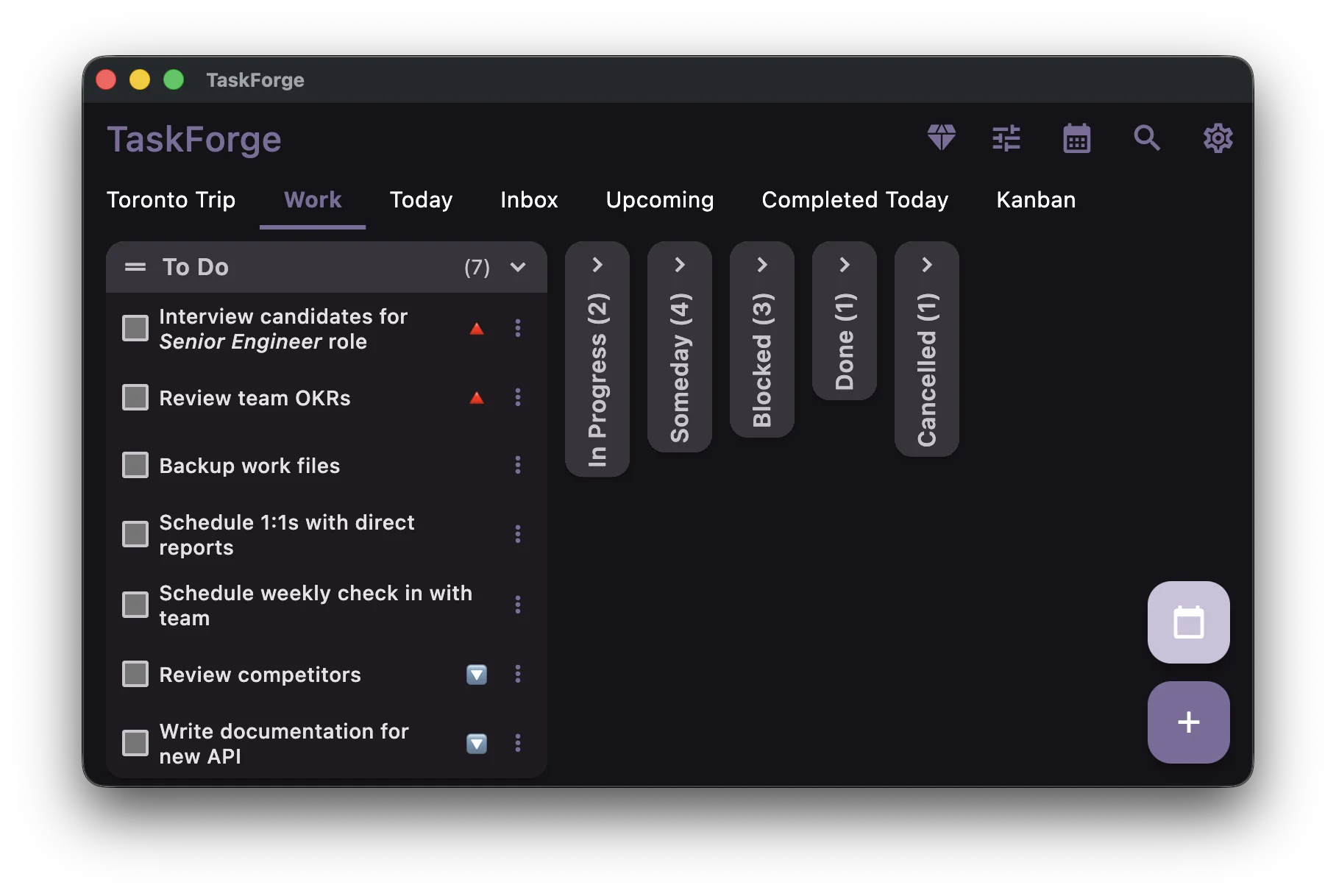Check the Review competitors checkbox
Image resolution: width=1336 pixels, height=896 pixels.
click(135, 674)
